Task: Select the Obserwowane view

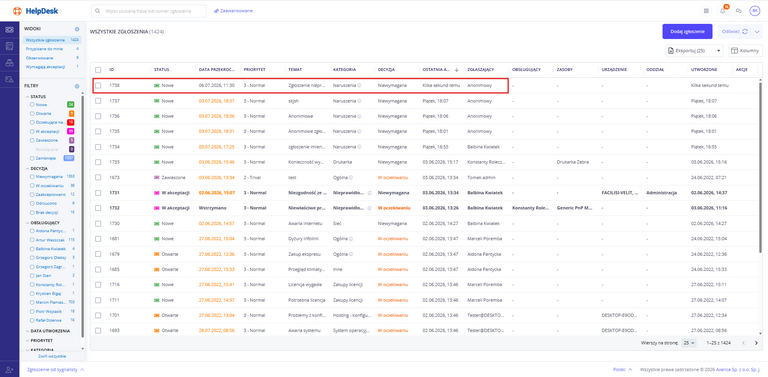Action: pos(52,58)
